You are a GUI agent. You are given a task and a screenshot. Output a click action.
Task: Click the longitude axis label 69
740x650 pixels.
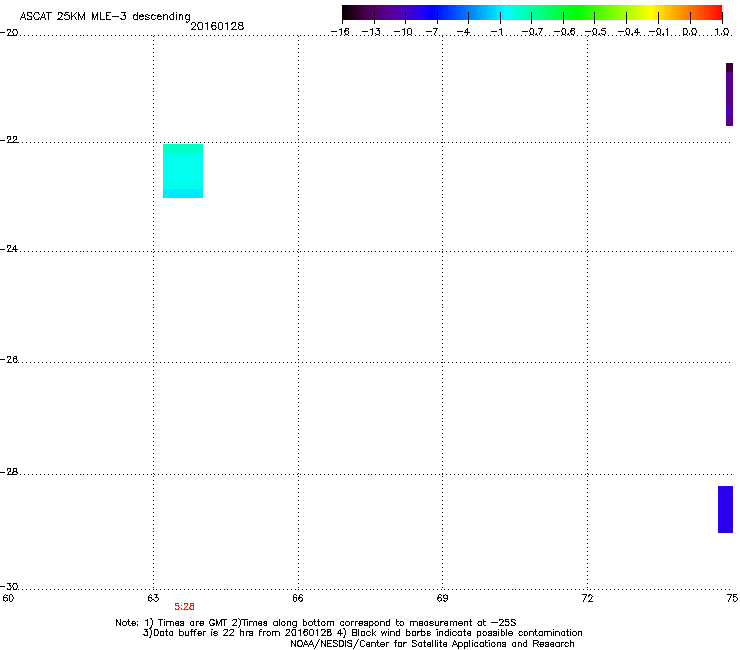coord(442,599)
